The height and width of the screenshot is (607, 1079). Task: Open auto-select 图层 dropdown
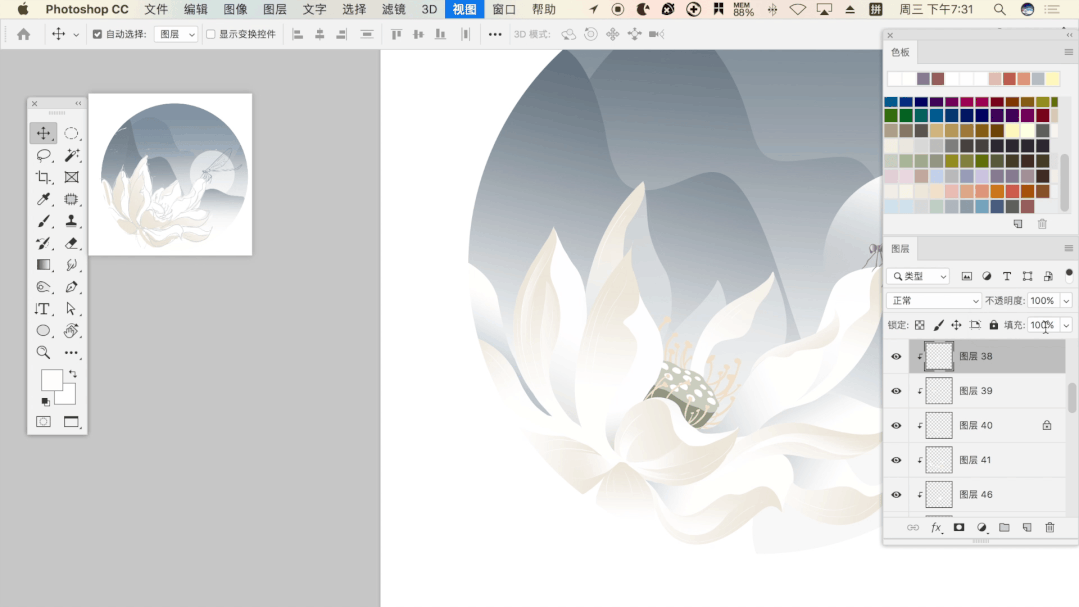176,34
